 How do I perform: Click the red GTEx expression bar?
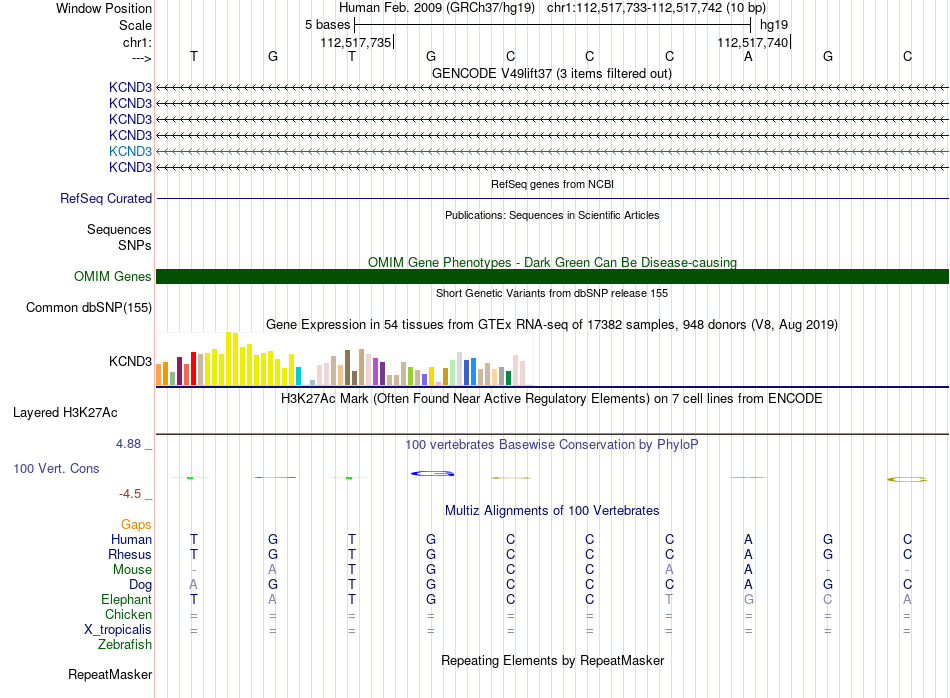pos(193,368)
